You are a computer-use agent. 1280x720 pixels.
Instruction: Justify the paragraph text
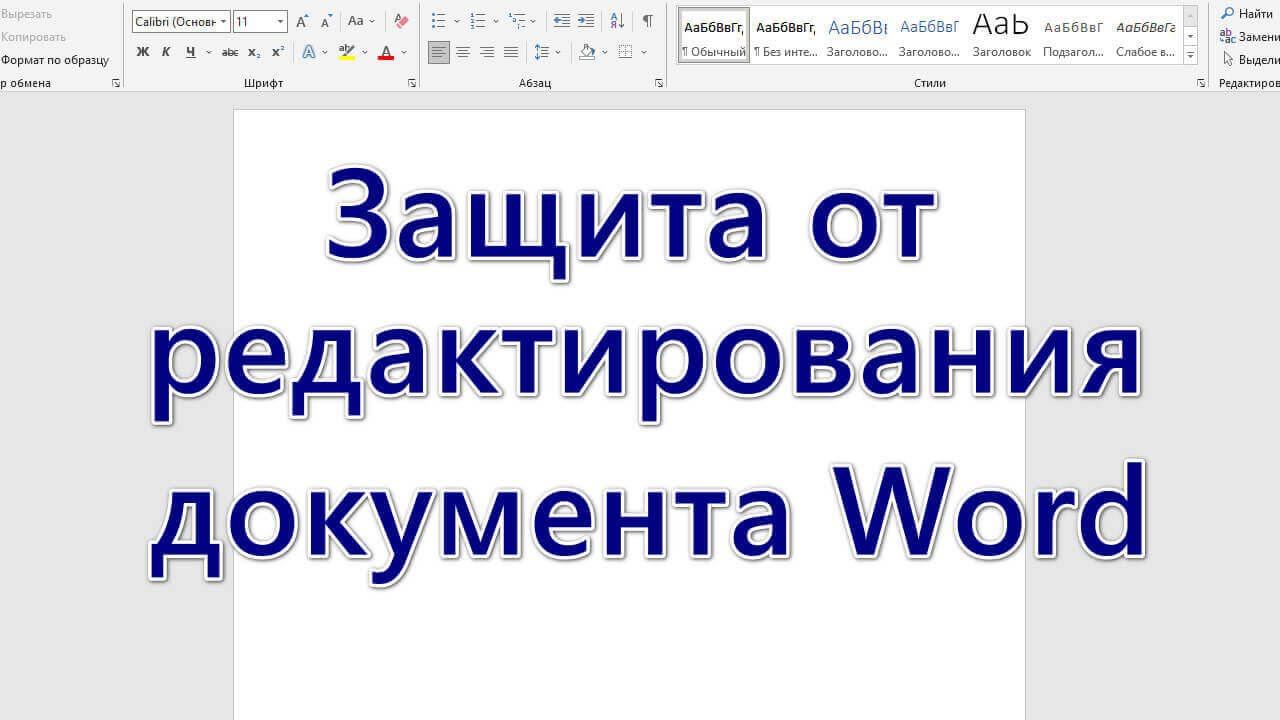pos(511,52)
